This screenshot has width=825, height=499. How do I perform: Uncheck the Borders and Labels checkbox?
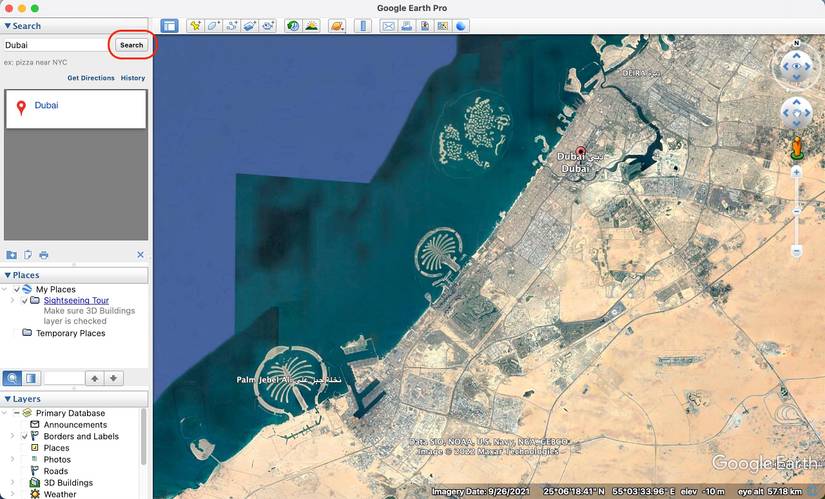click(x=25, y=436)
